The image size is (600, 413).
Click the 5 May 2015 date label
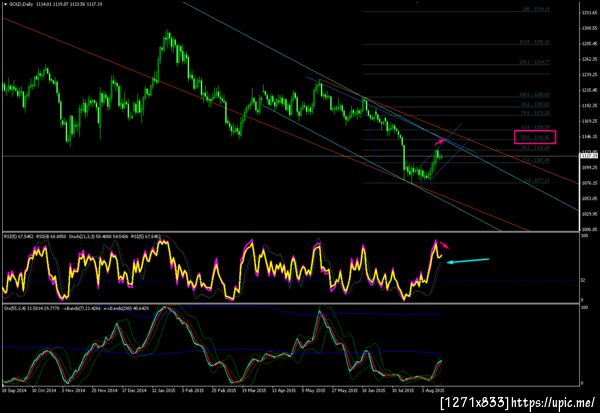coord(314,390)
